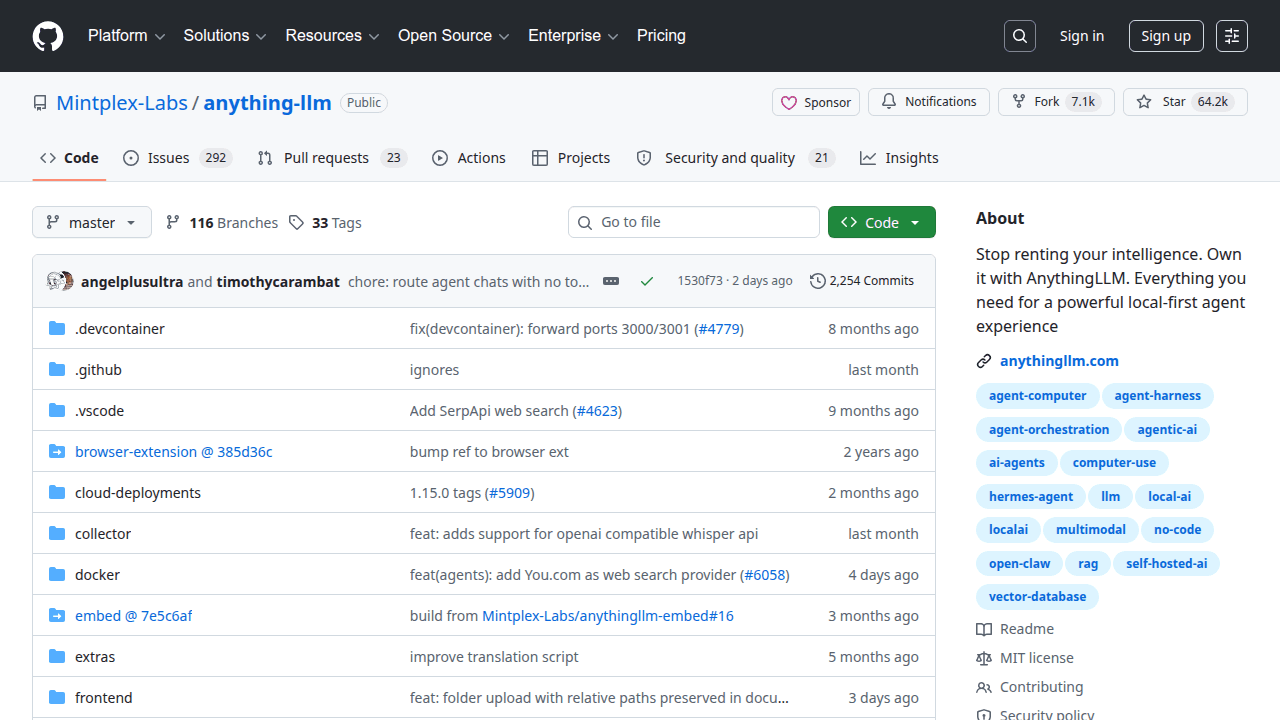Open the Platform menu
Screen dimensions: 1280x720
pos(126,36)
